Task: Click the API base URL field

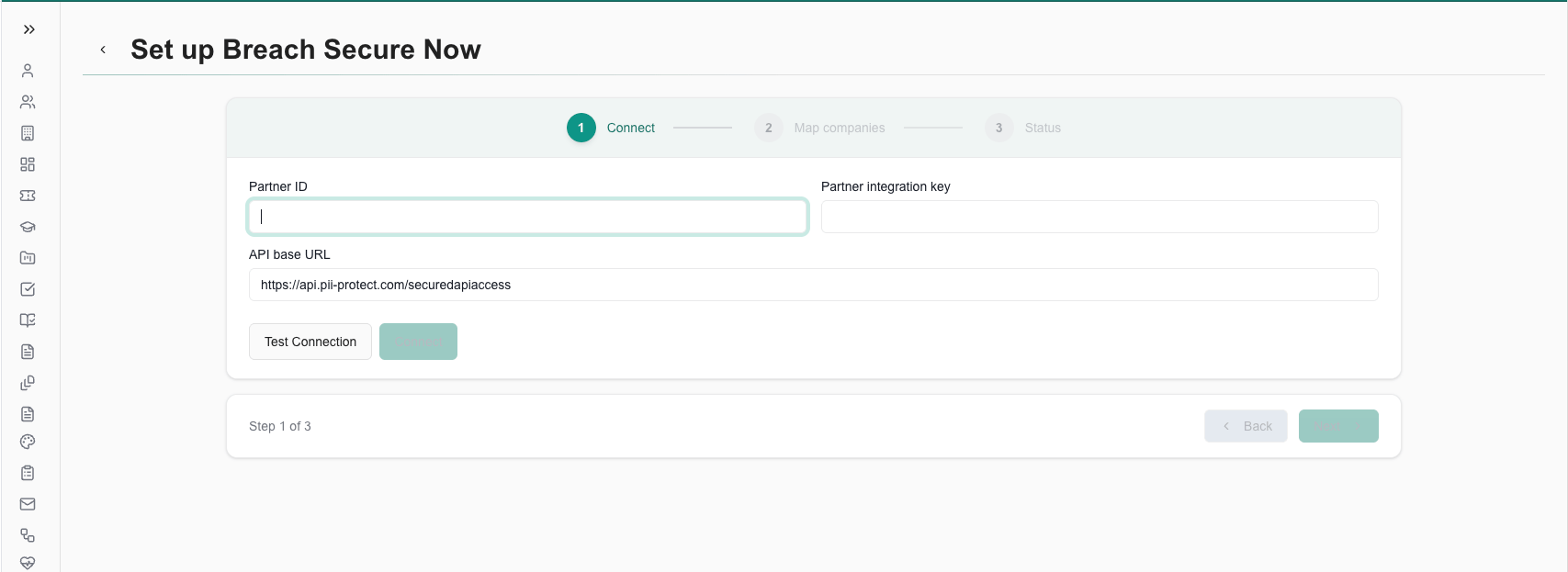Action: [814, 285]
